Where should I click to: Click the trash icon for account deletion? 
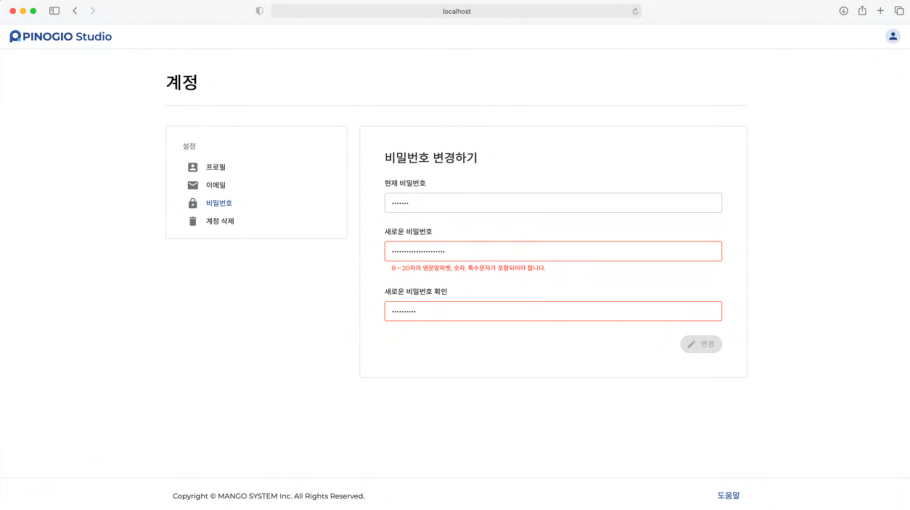(193, 221)
